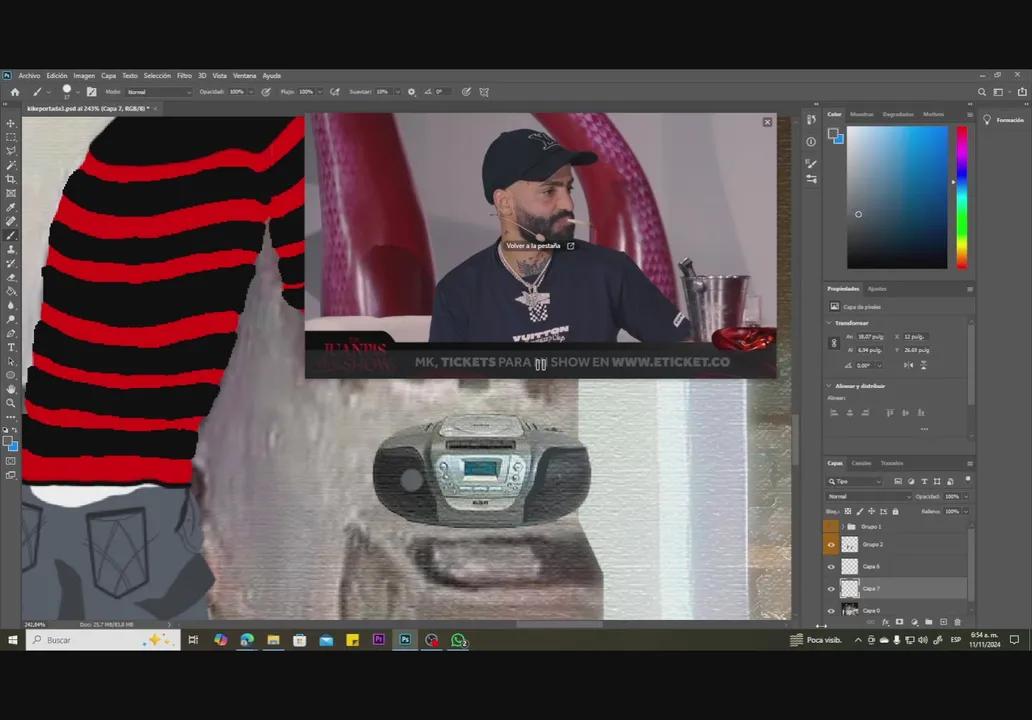The image size is (1032, 720).
Task: Collapse the Transformar section
Action: pos(829,323)
